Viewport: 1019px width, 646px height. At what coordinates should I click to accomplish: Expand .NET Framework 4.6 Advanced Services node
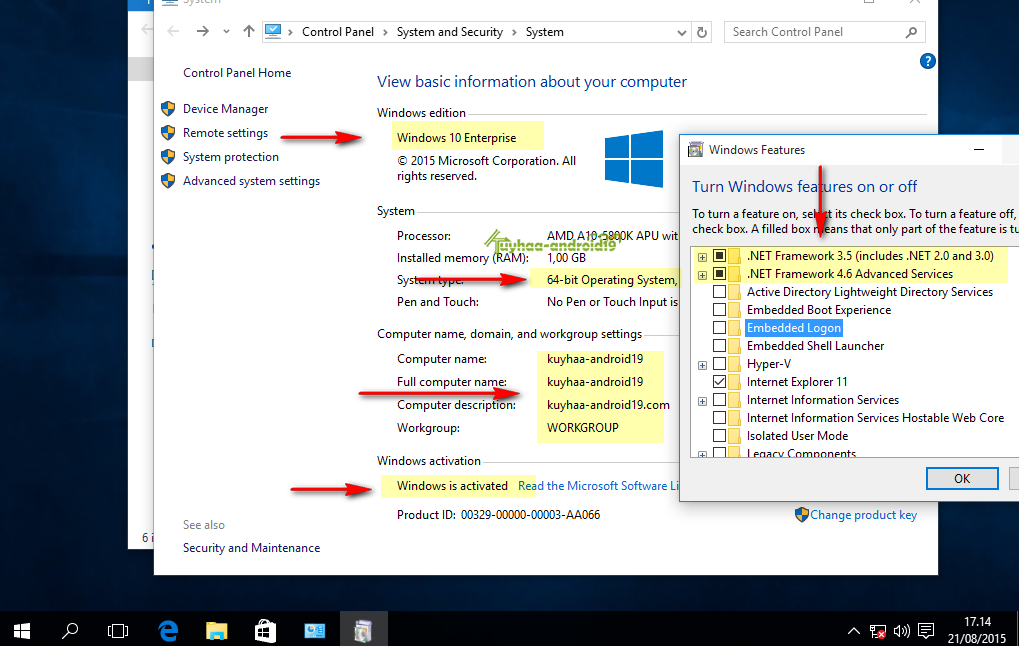tap(703, 276)
